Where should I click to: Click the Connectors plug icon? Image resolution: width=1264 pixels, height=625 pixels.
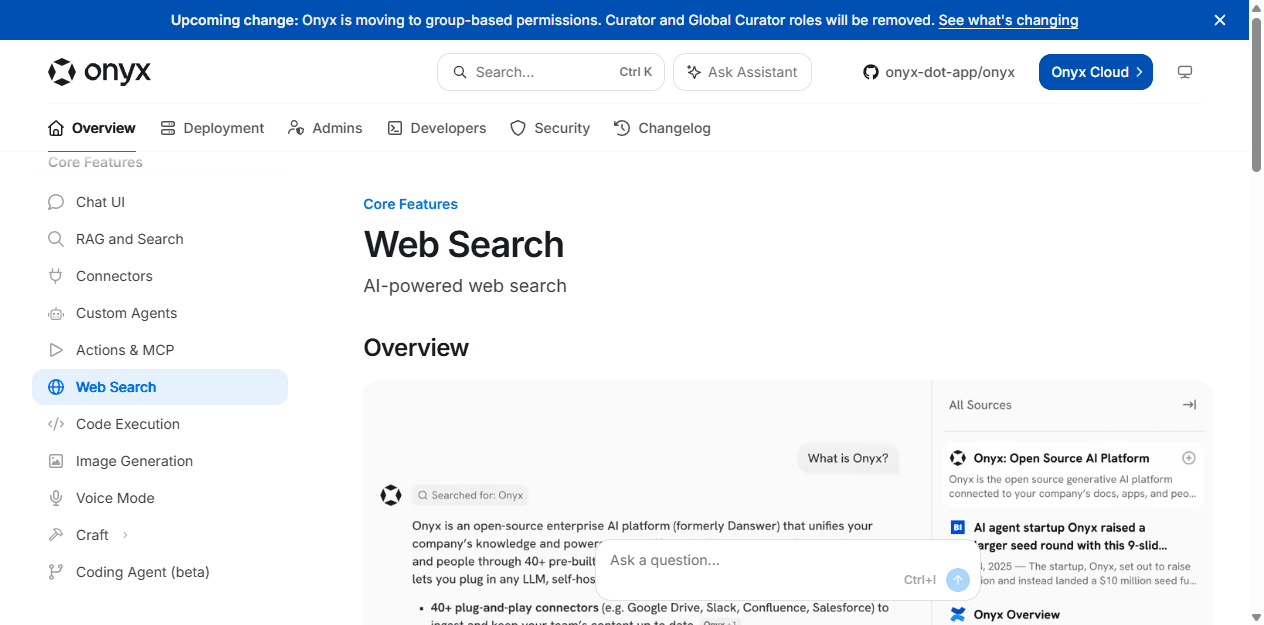56,276
